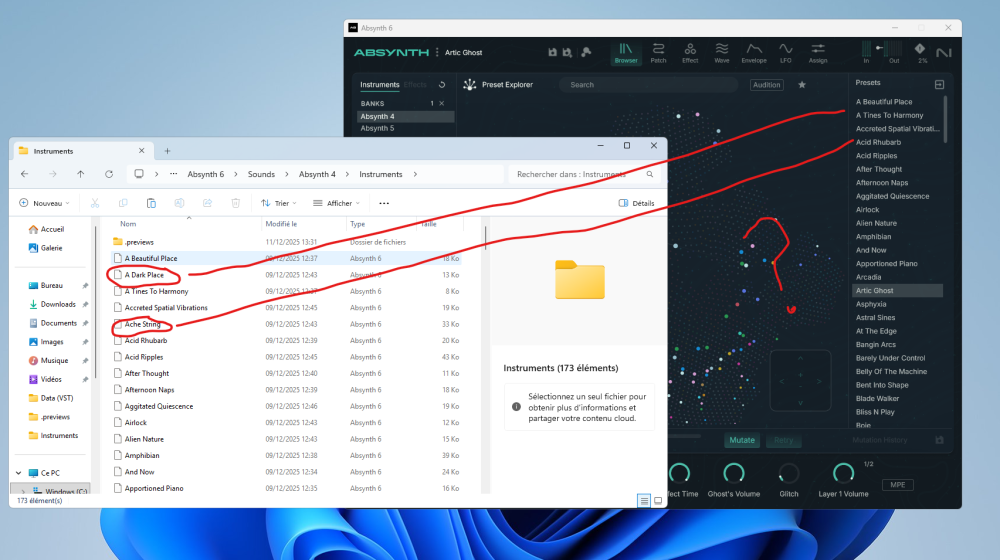Click the back arrow in File Explorer
Image resolution: width=1000 pixels, height=560 pixels.
(x=24, y=174)
